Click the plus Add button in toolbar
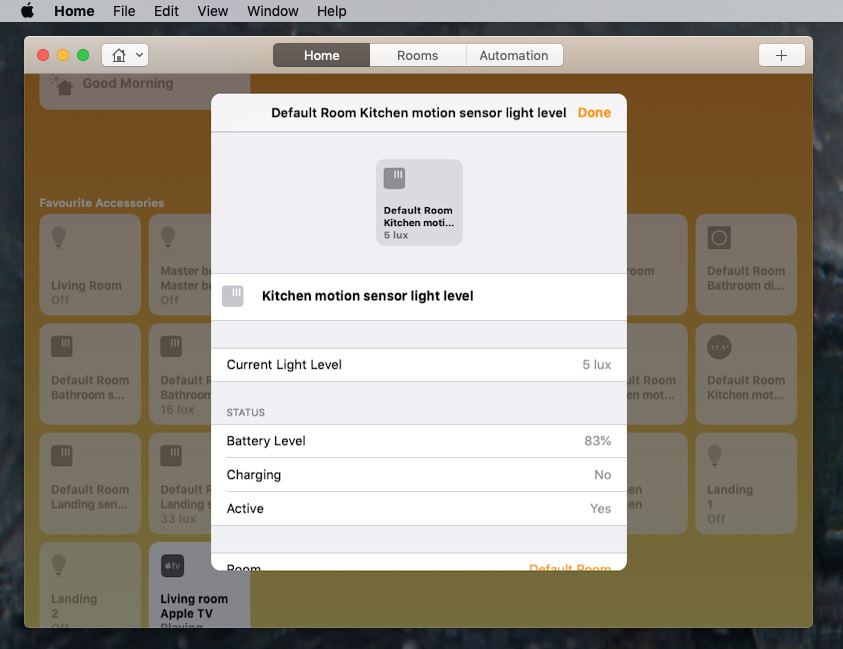Screen dimensions: 843x649 782,55
